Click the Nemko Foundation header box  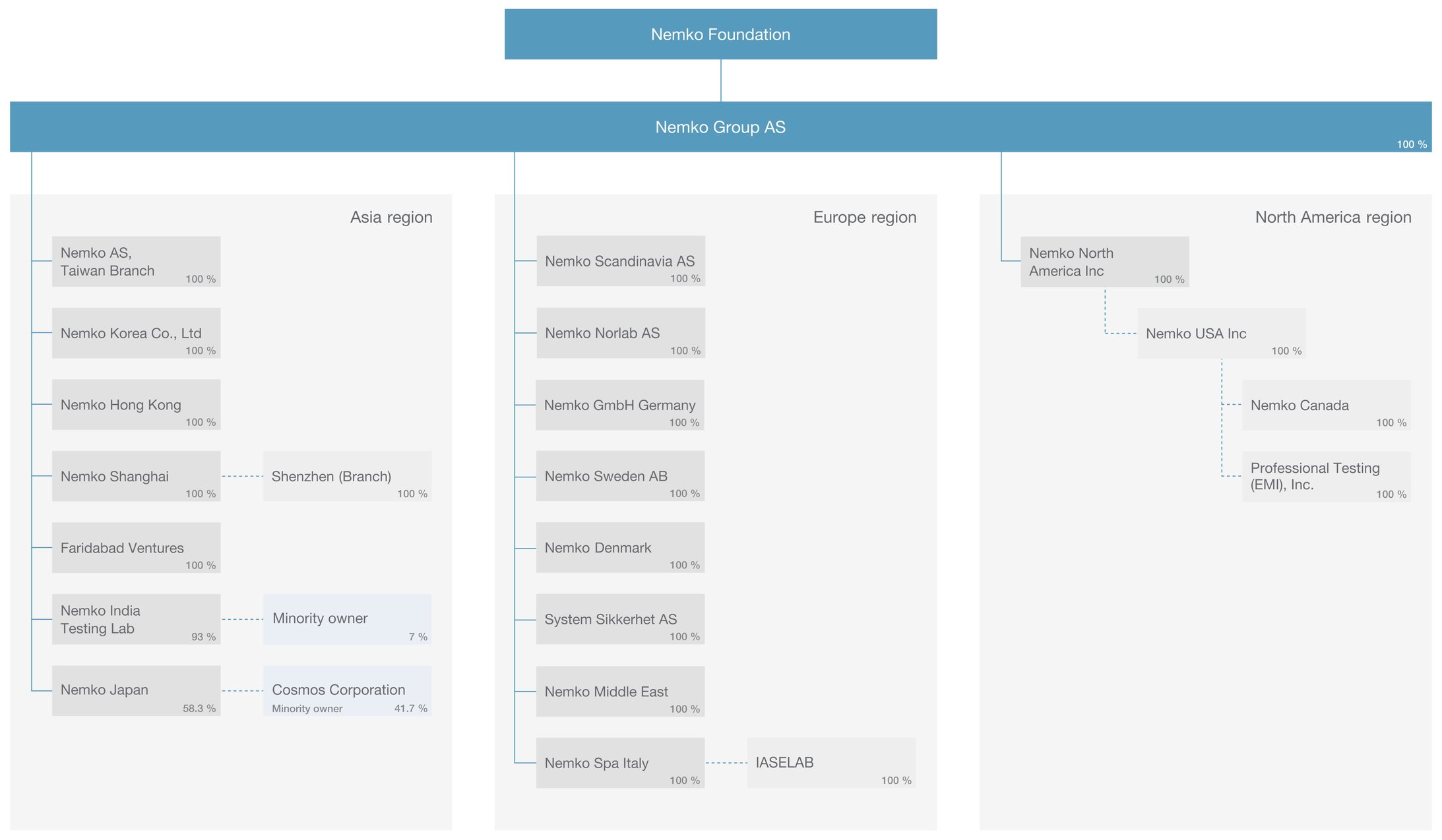pyautogui.click(x=720, y=34)
